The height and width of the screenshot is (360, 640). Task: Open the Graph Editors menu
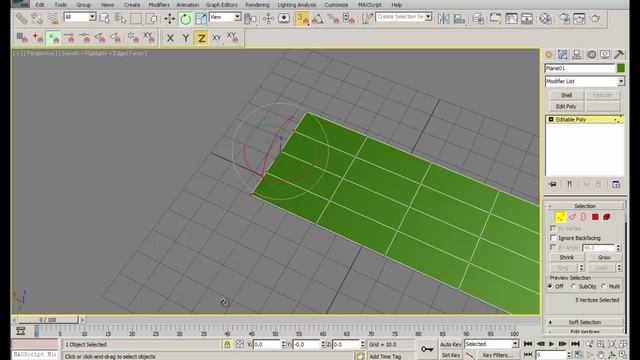pos(222,5)
